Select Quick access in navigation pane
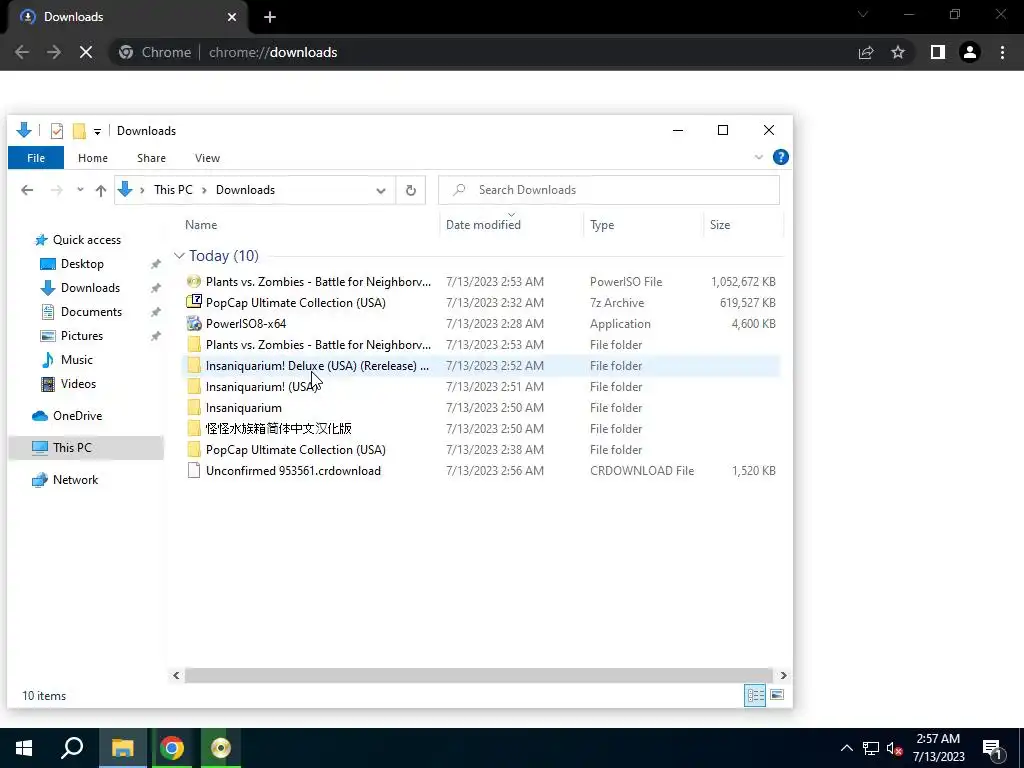Screen dimensions: 1024x768 (x=87, y=240)
